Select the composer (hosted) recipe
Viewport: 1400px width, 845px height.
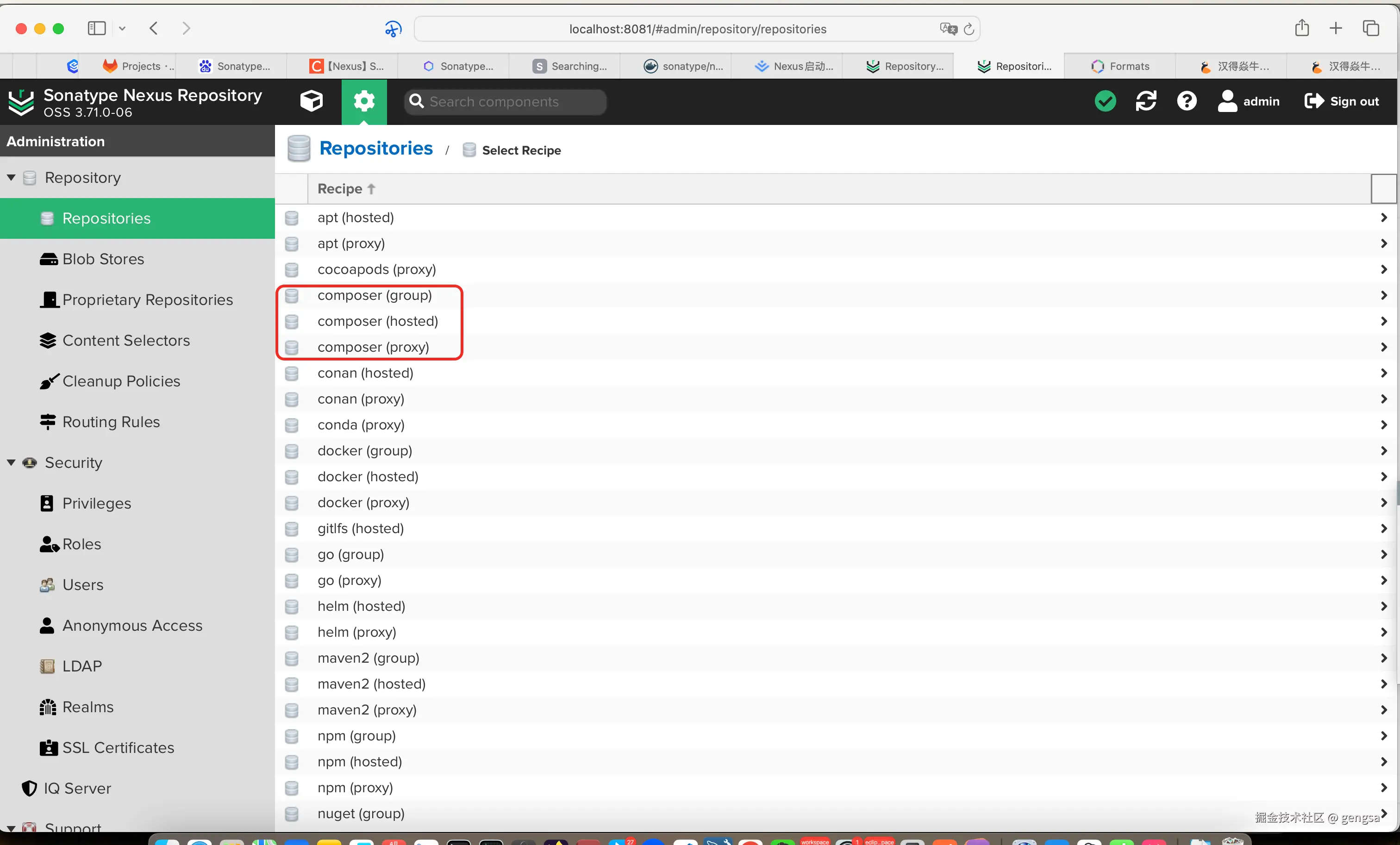(836, 322)
